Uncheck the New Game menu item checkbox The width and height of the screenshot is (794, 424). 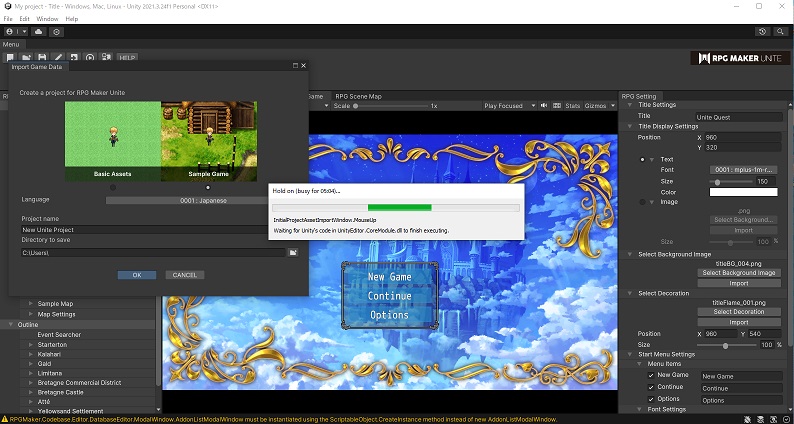click(651, 375)
